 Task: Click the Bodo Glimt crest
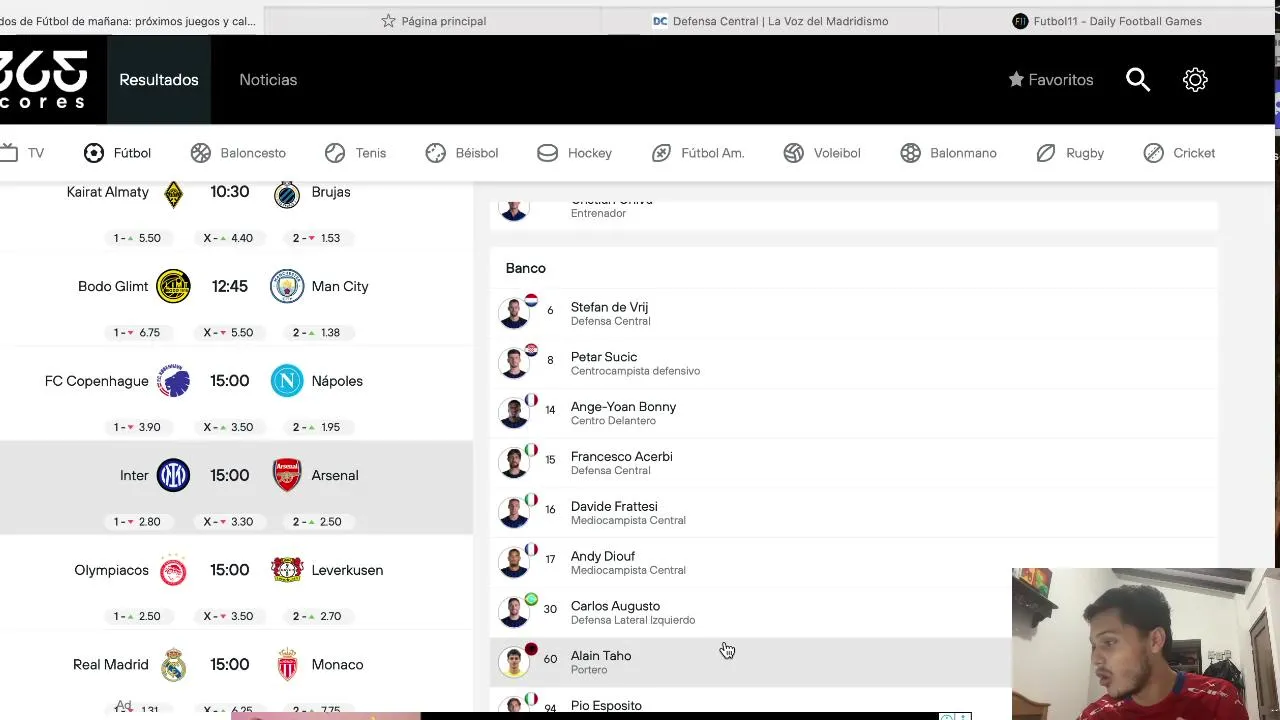[173, 286]
